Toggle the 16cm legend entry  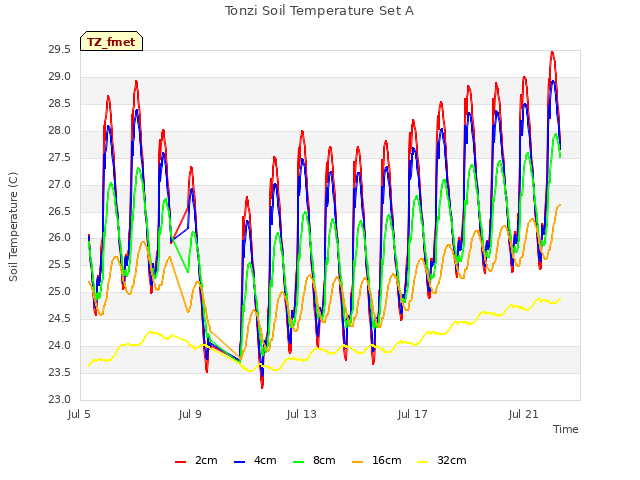pyautogui.click(x=377, y=460)
